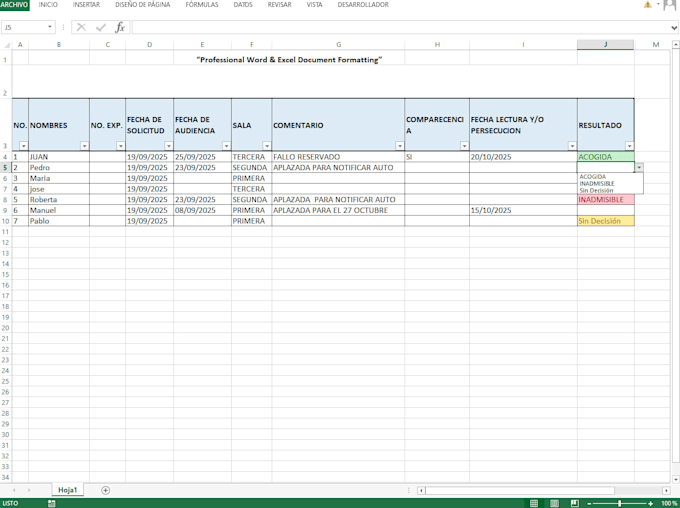Click the select-all corner triangle
Screen dimensions: 680x508
point(6,45)
